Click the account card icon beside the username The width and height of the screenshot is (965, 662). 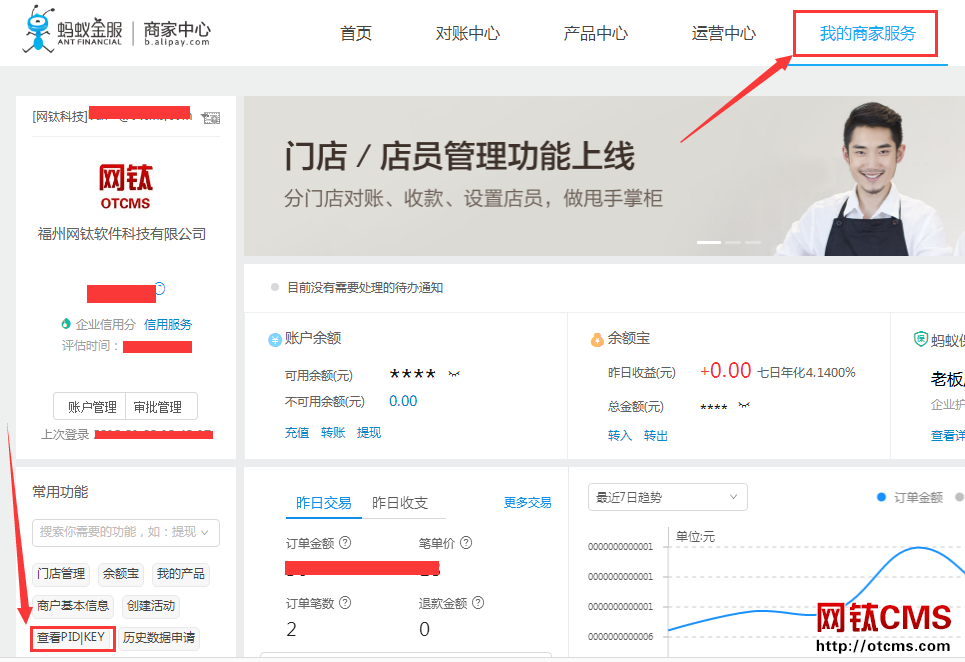210,118
